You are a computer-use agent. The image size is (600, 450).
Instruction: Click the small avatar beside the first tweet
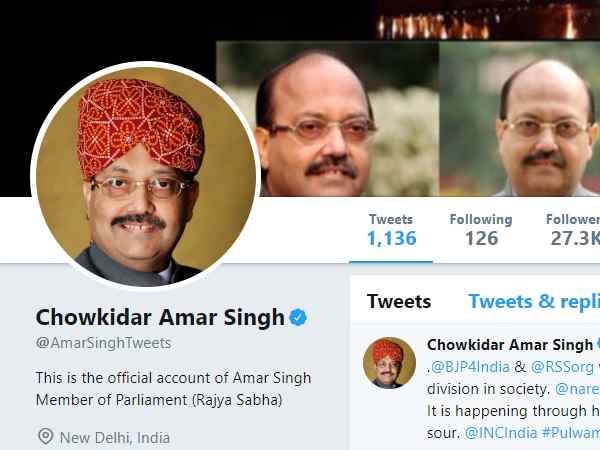coord(389,363)
